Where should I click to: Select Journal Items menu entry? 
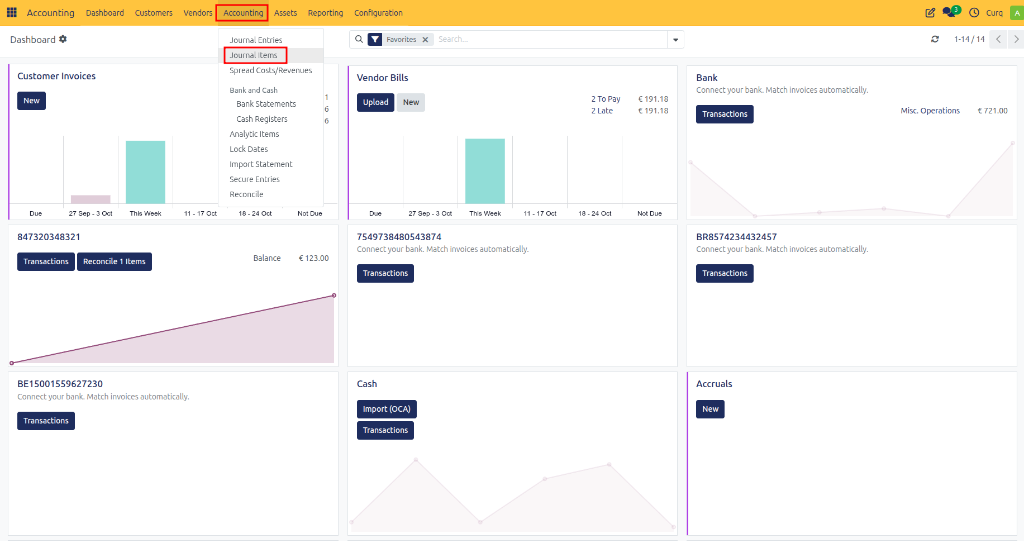point(253,55)
